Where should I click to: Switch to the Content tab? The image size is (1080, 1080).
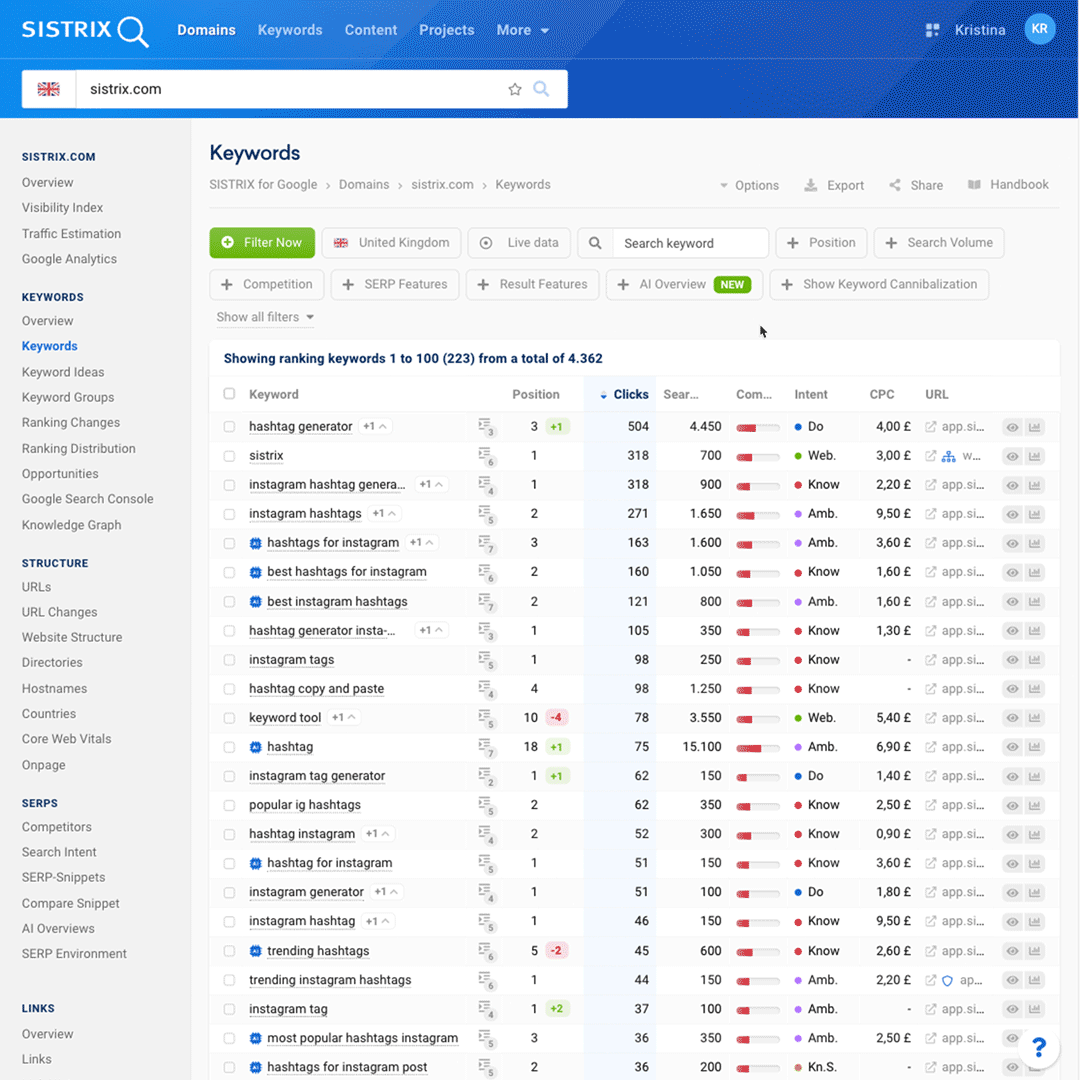click(x=371, y=30)
